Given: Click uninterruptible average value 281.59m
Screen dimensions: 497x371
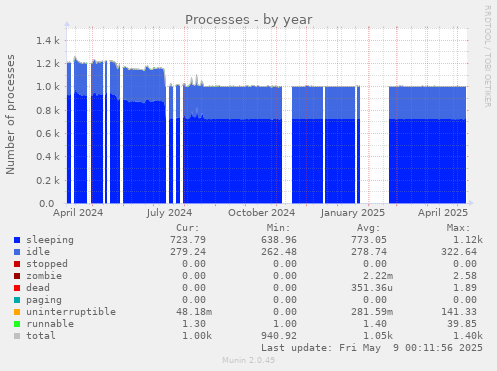Looking at the screenshot, I should point(372,312).
